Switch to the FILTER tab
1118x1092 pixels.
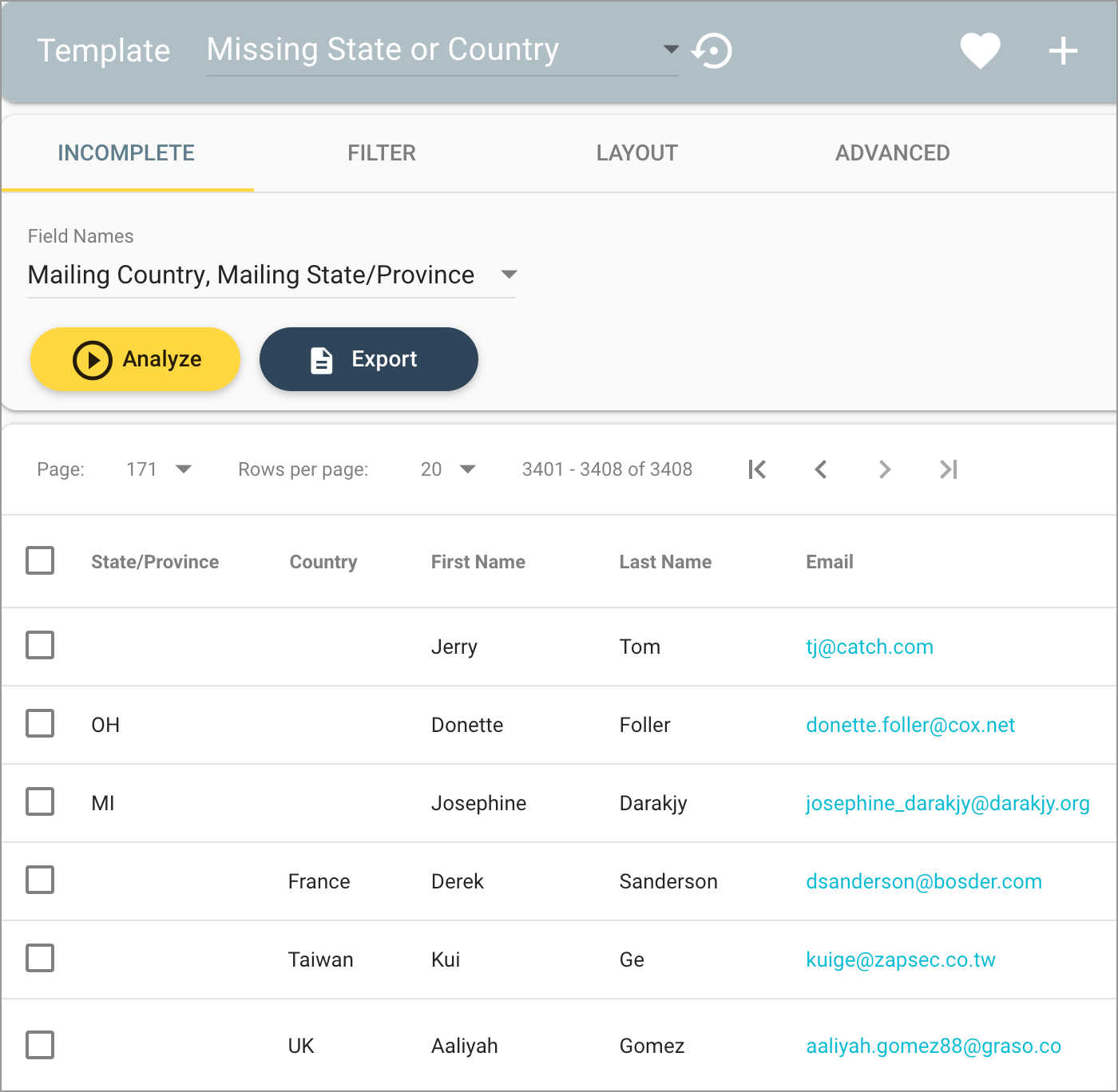[x=382, y=153]
